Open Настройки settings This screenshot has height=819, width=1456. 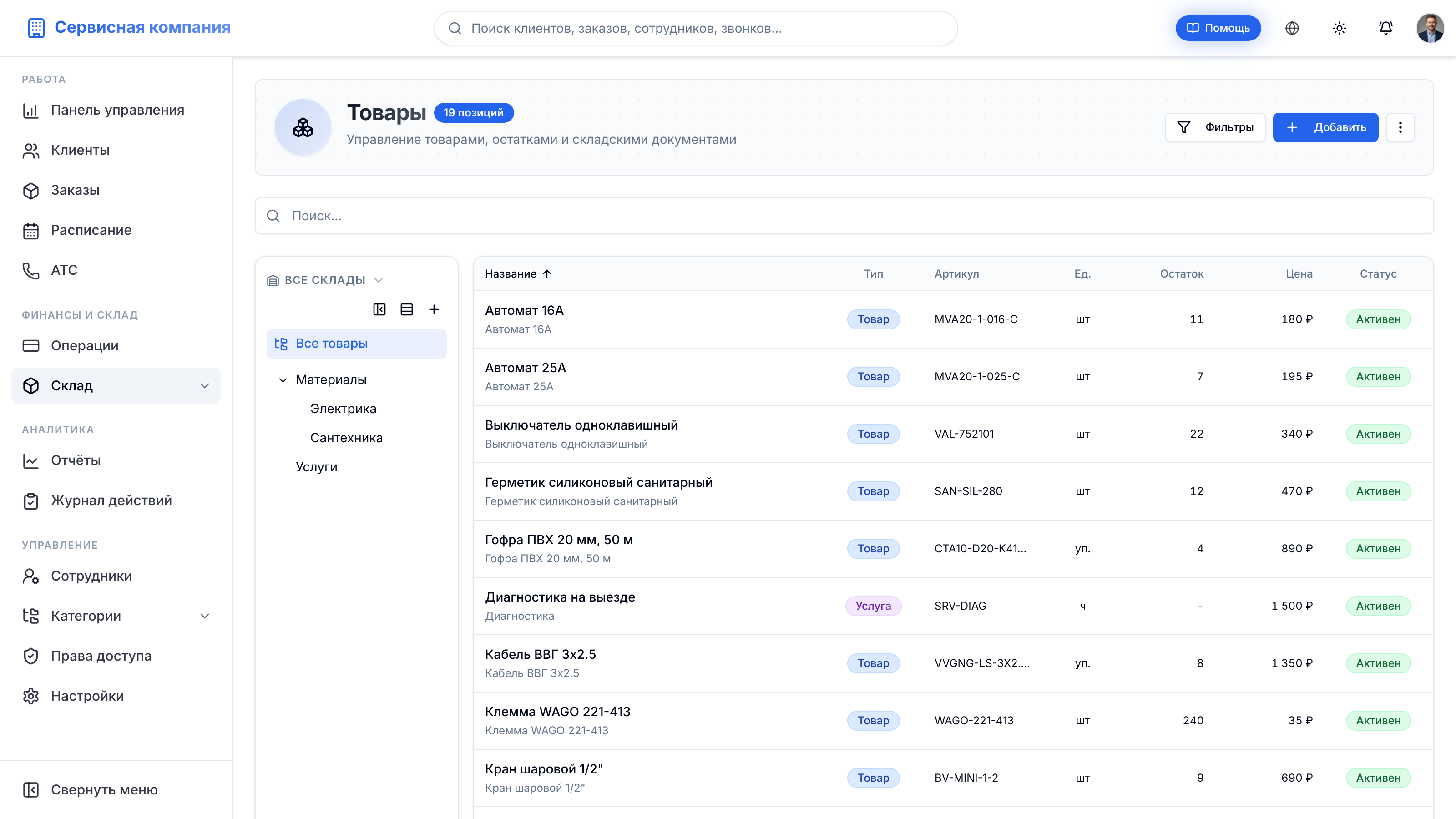click(116, 696)
